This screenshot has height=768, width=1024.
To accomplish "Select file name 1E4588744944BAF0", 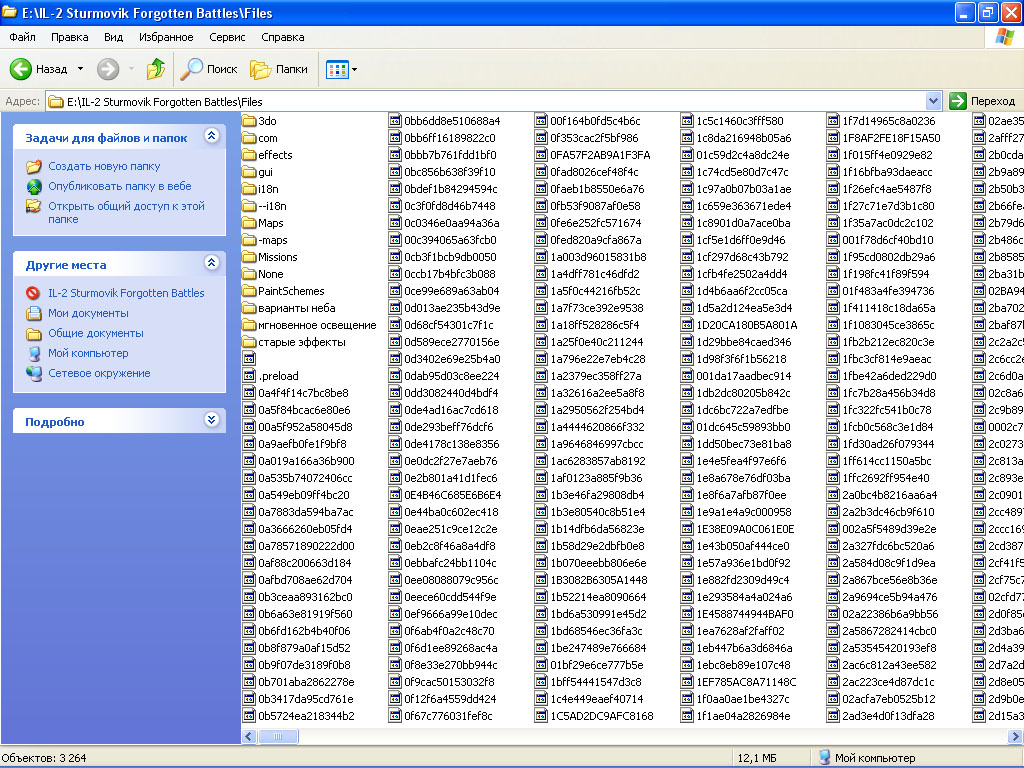I will [x=745, y=614].
